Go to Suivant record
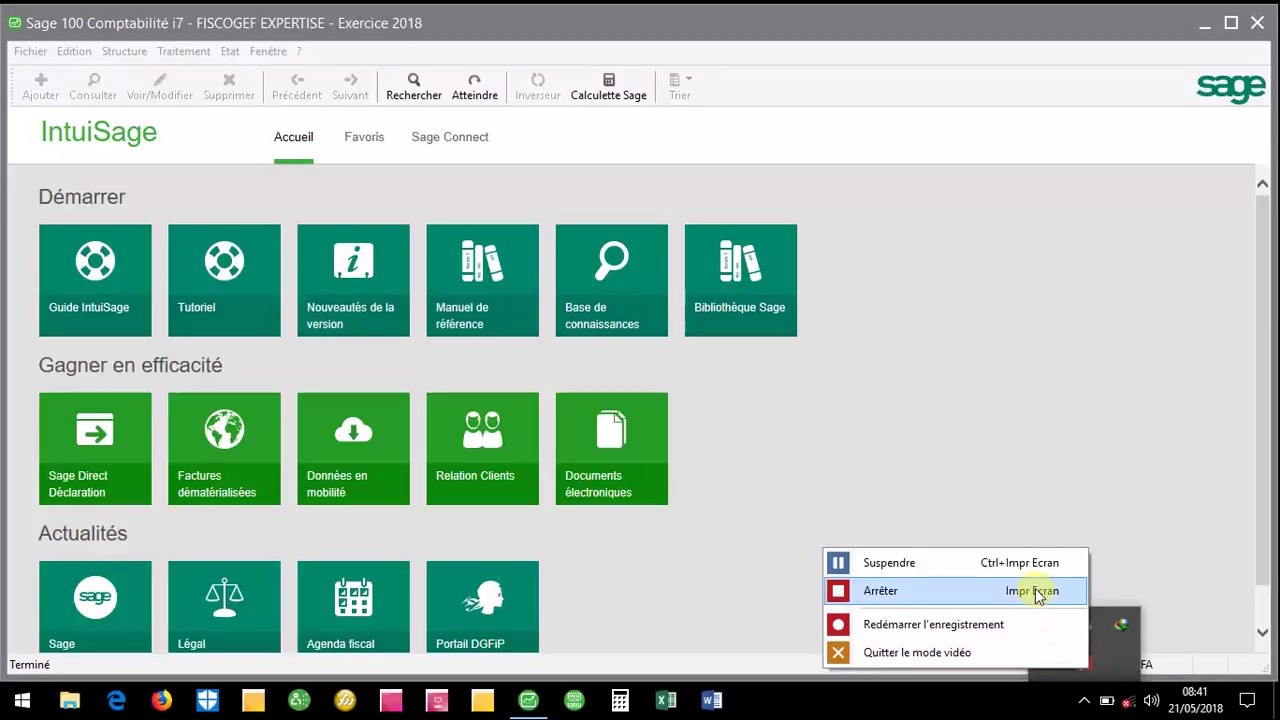 pyautogui.click(x=350, y=86)
